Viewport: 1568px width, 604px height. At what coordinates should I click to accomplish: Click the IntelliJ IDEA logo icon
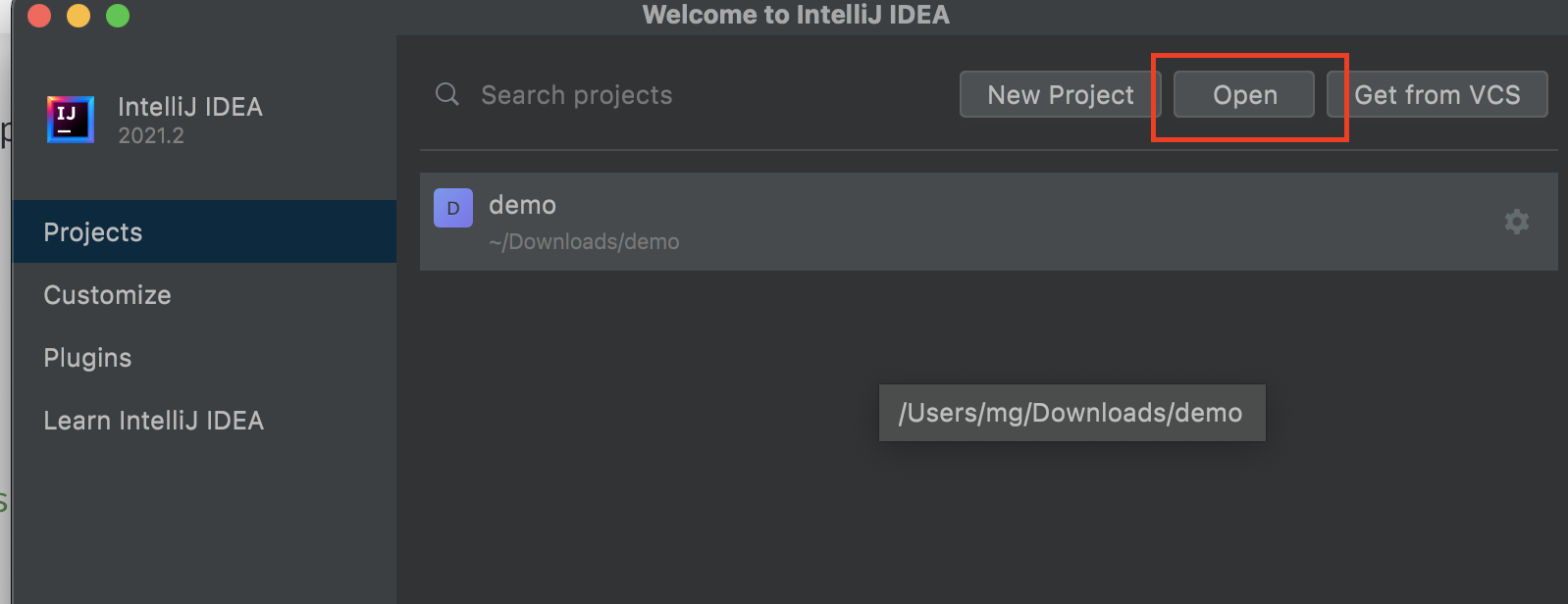(71, 120)
